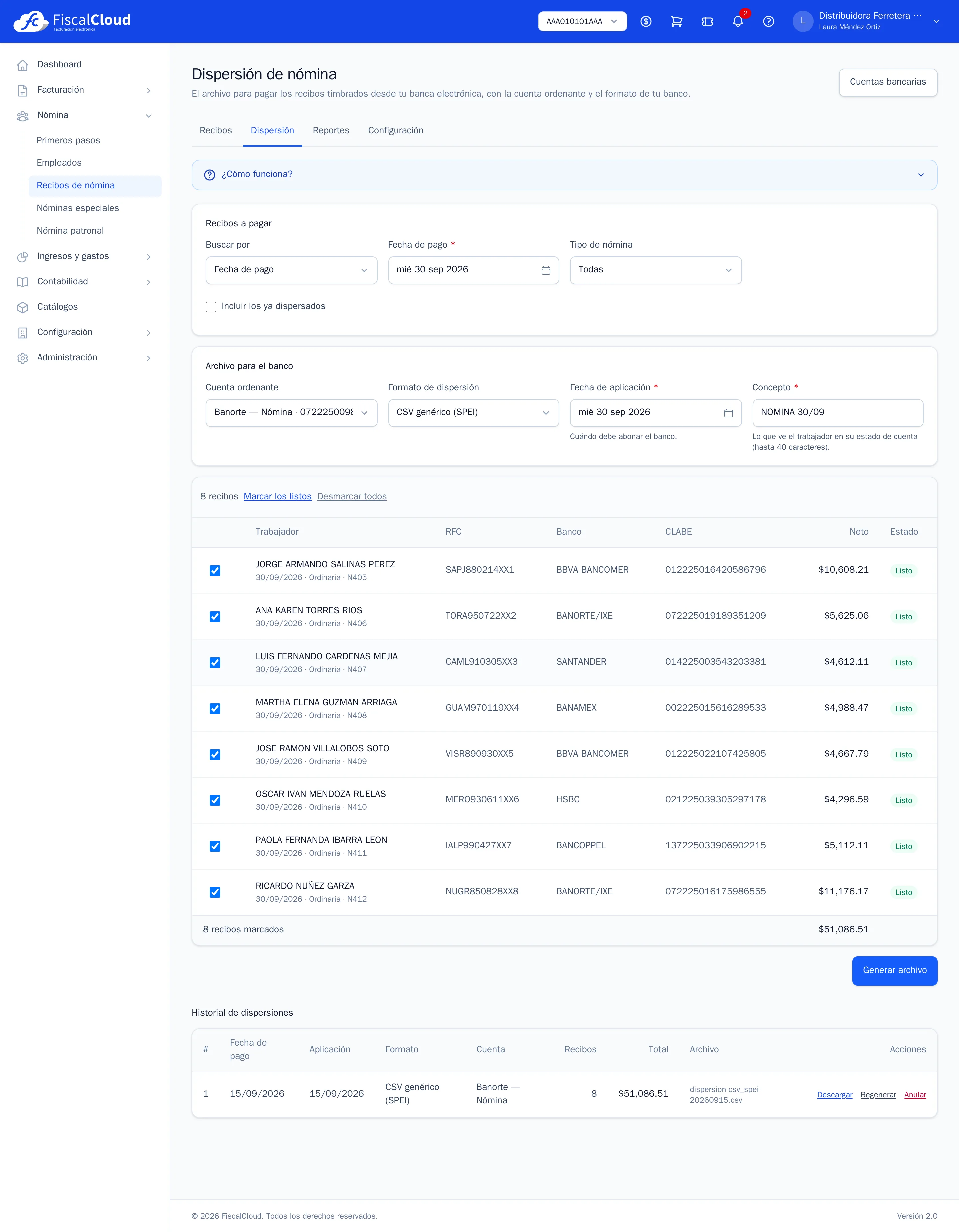The width and height of the screenshot is (959, 1232).
Task: Click the Fecha de aplicación calendar icon
Action: click(x=728, y=413)
